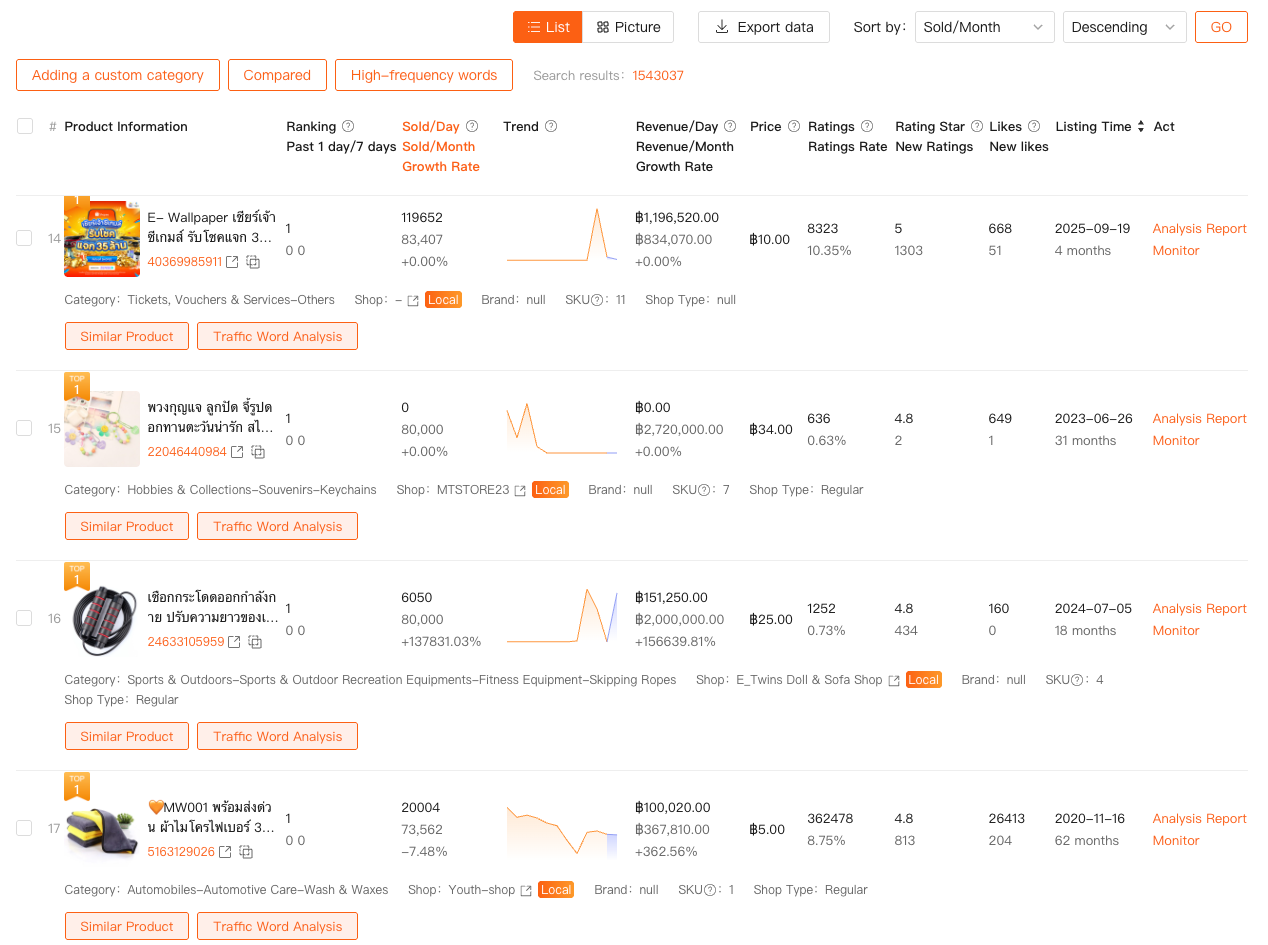Open external link for shop MTSTORE23

(519, 490)
